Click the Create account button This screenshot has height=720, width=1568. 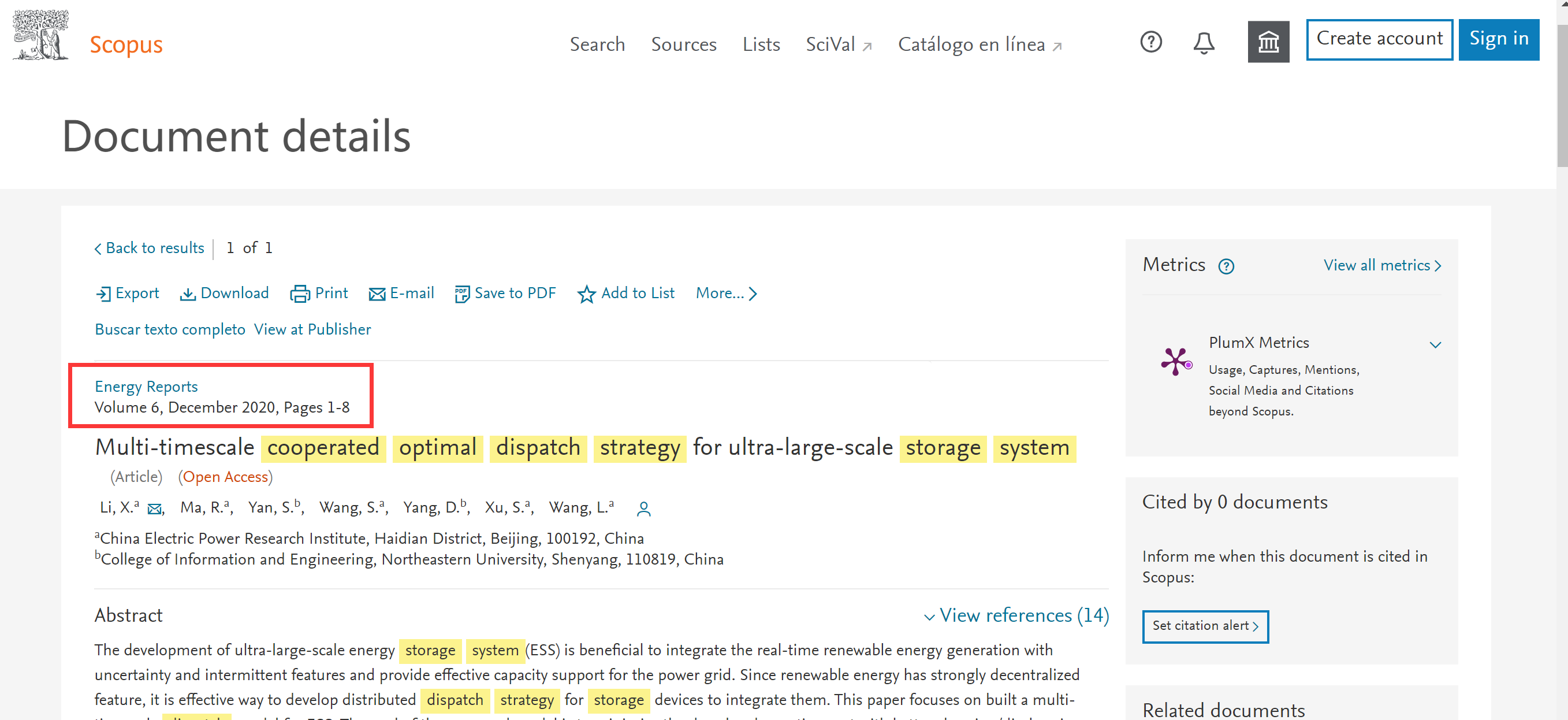[1379, 40]
